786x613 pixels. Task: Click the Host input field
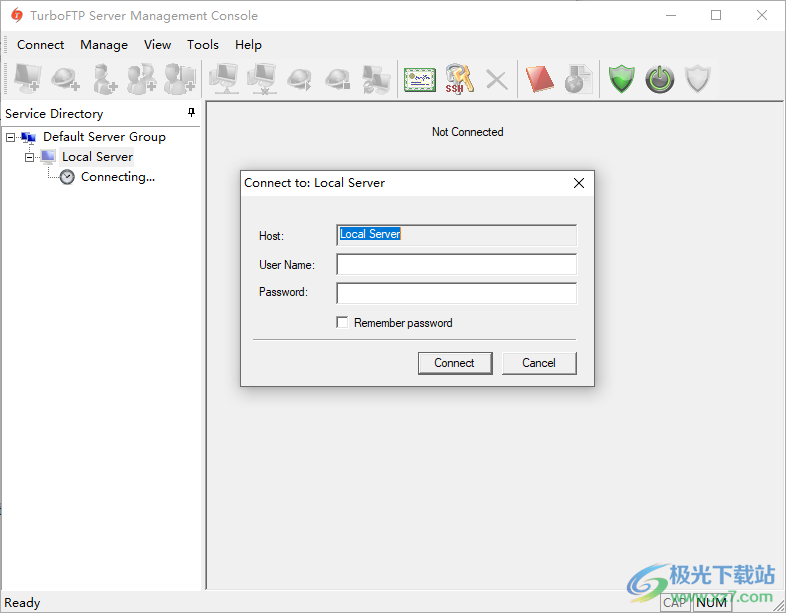click(456, 235)
